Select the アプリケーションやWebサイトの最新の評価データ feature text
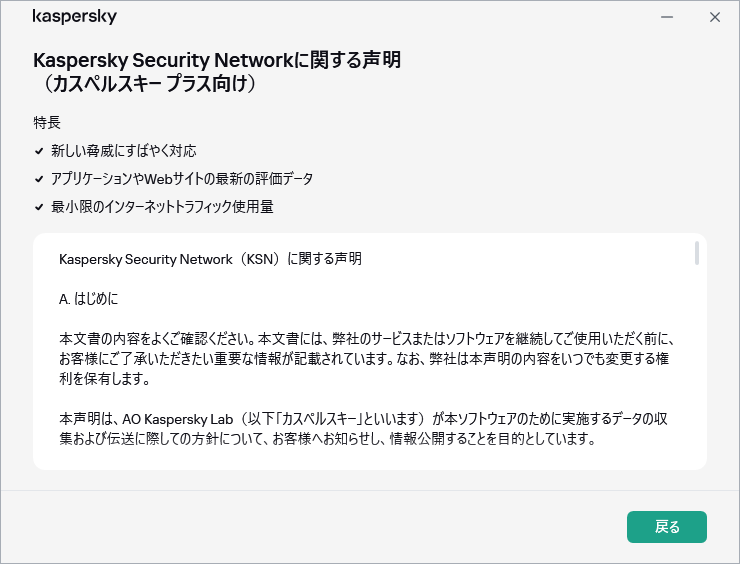Screen dimensions: 740x564 click(182, 179)
